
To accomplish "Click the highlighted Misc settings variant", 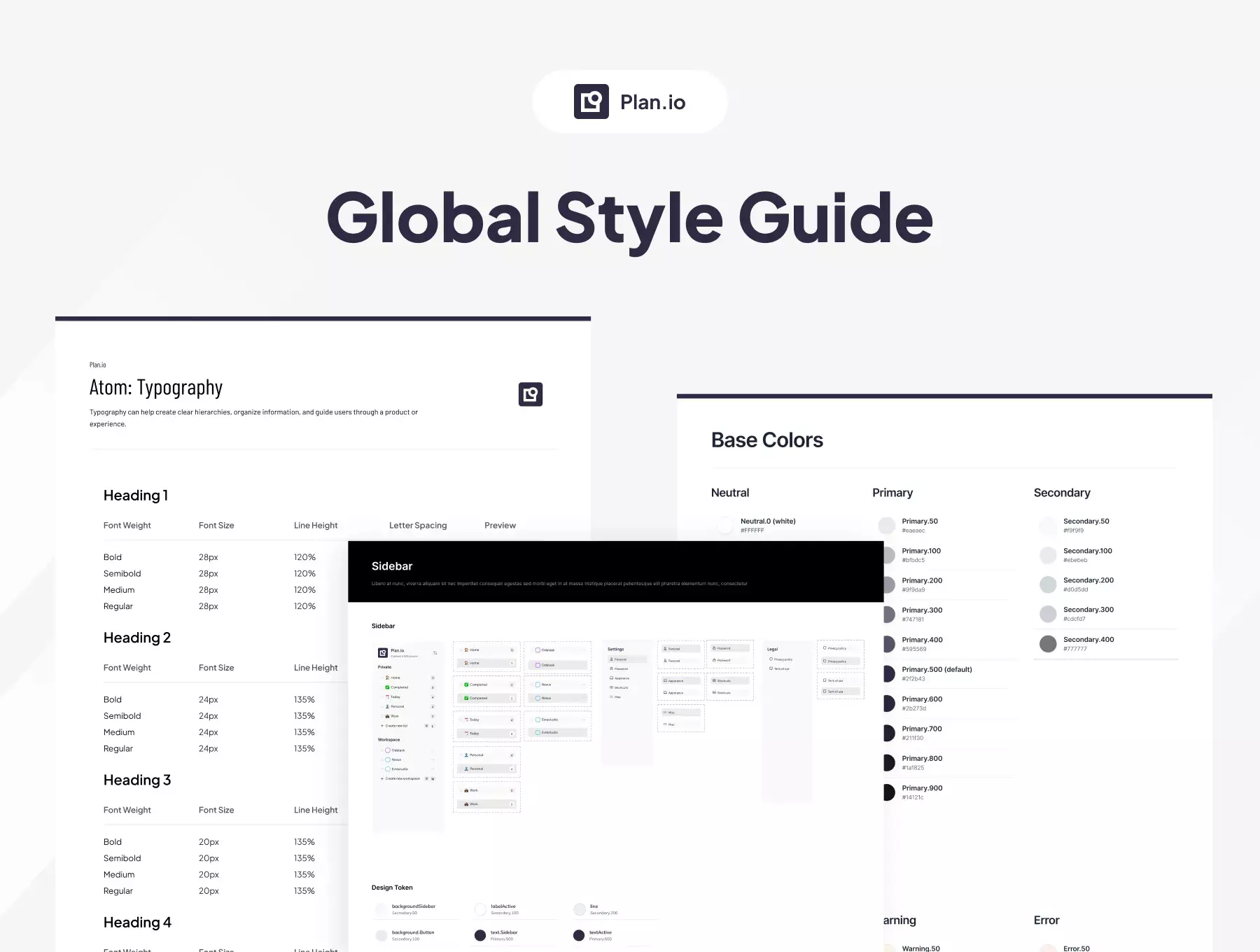I will point(680,713).
